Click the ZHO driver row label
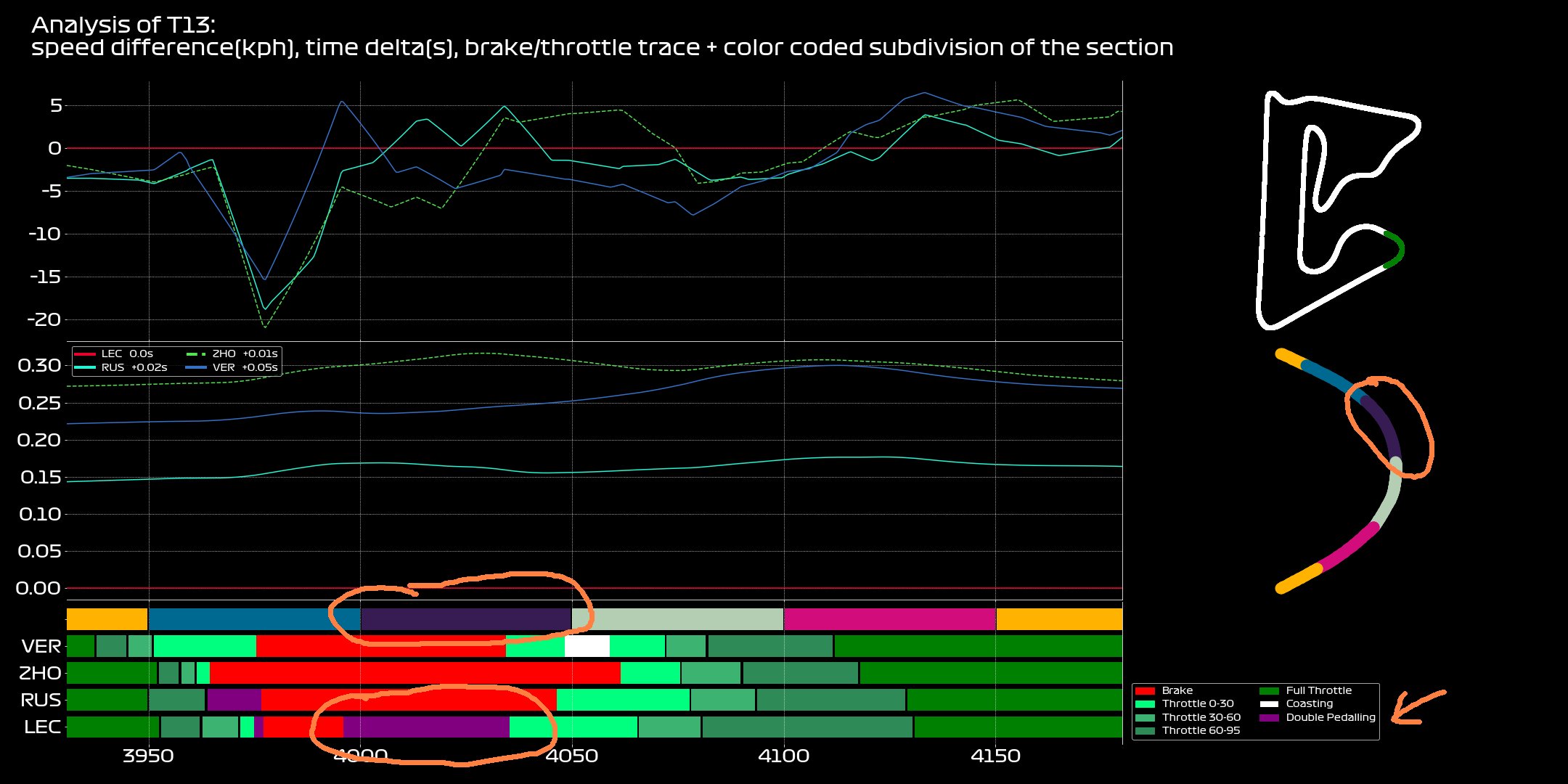Image resolution: width=1568 pixels, height=784 pixels. tap(41, 674)
